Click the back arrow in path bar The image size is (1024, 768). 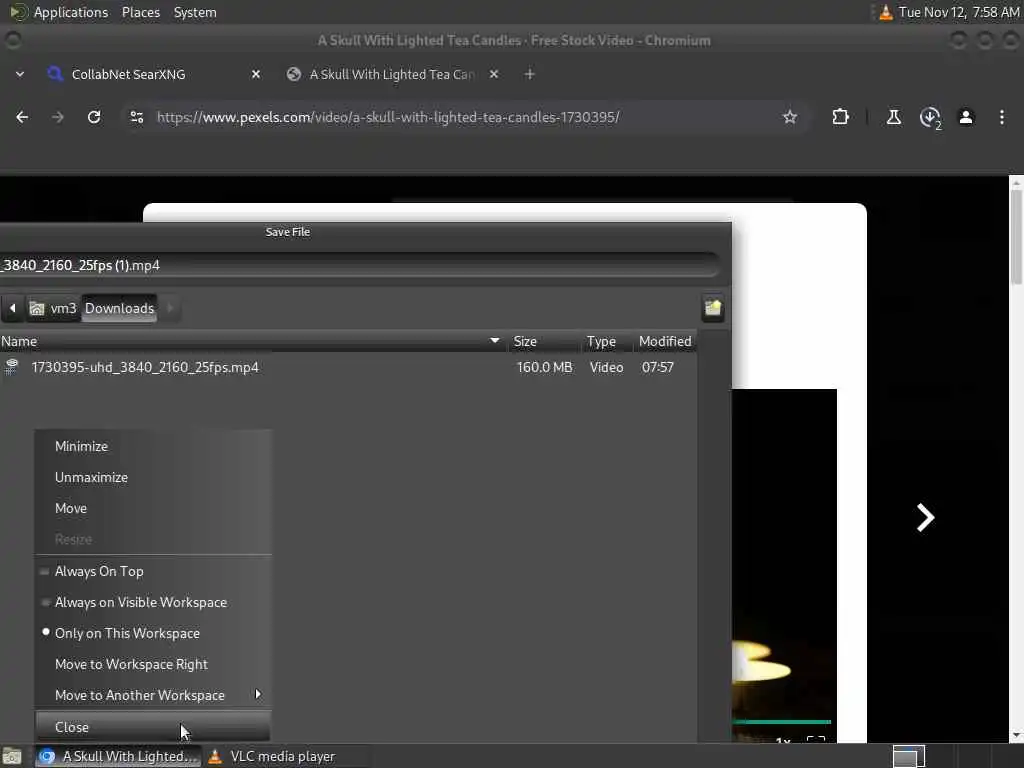(12, 308)
